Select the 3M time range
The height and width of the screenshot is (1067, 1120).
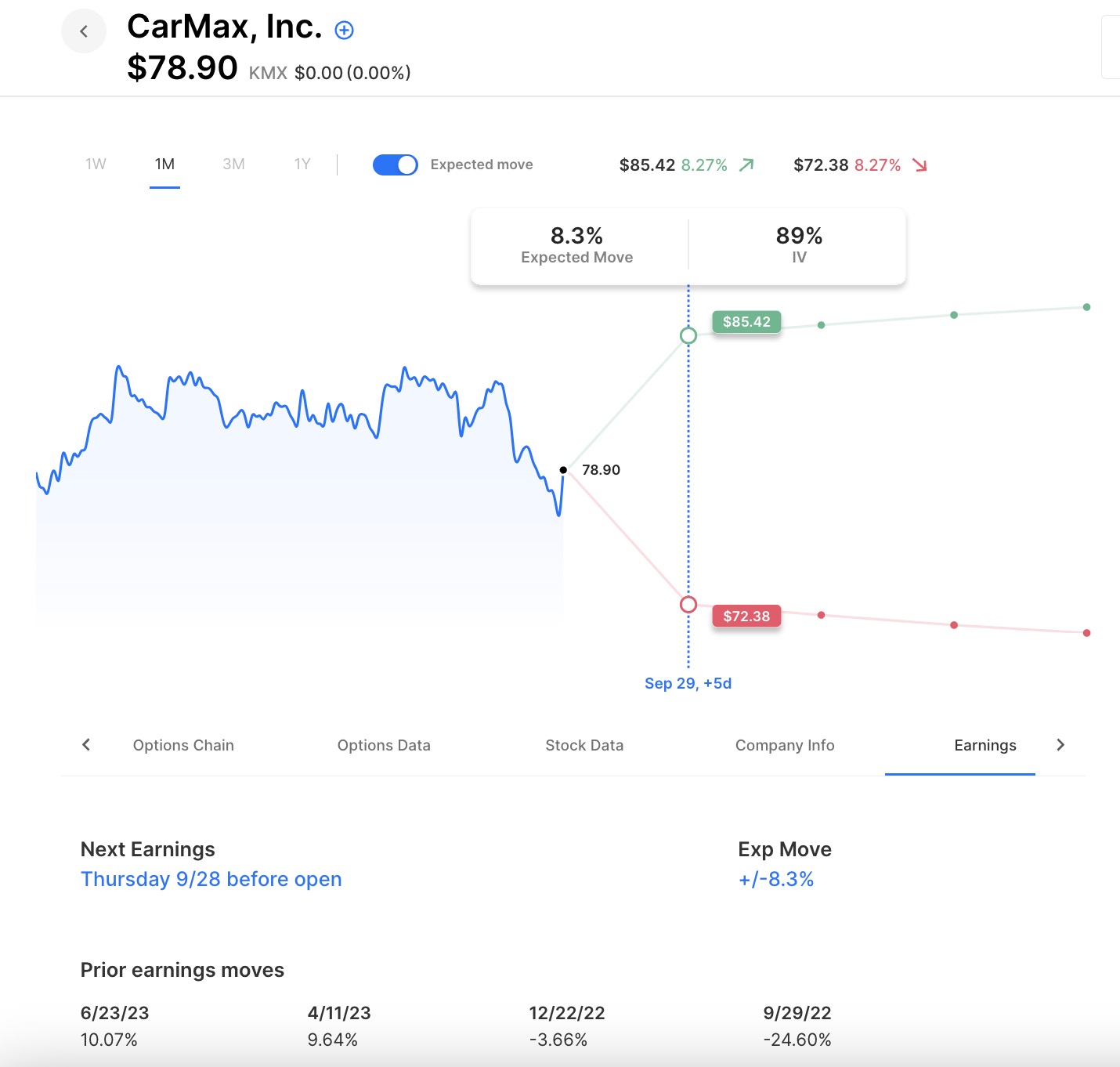[233, 165]
